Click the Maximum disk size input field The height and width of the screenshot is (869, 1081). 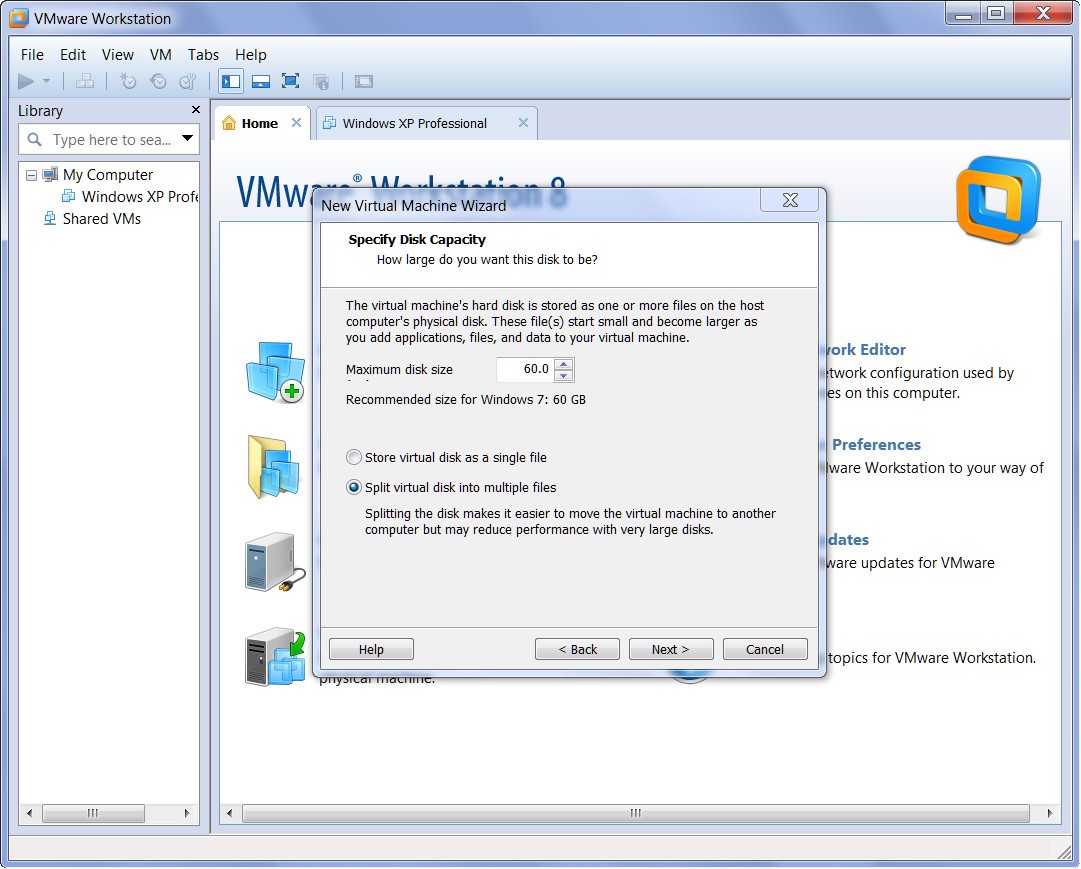coord(525,369)
